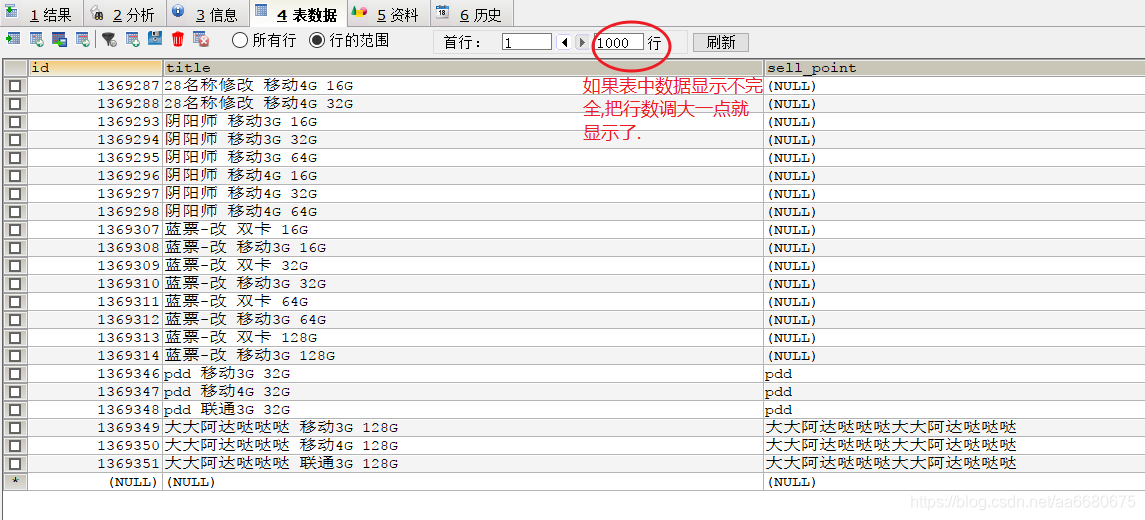Click the id cell 1369347
The width and height of the screenshot is (1145, 520).
[x=95, y=392]
